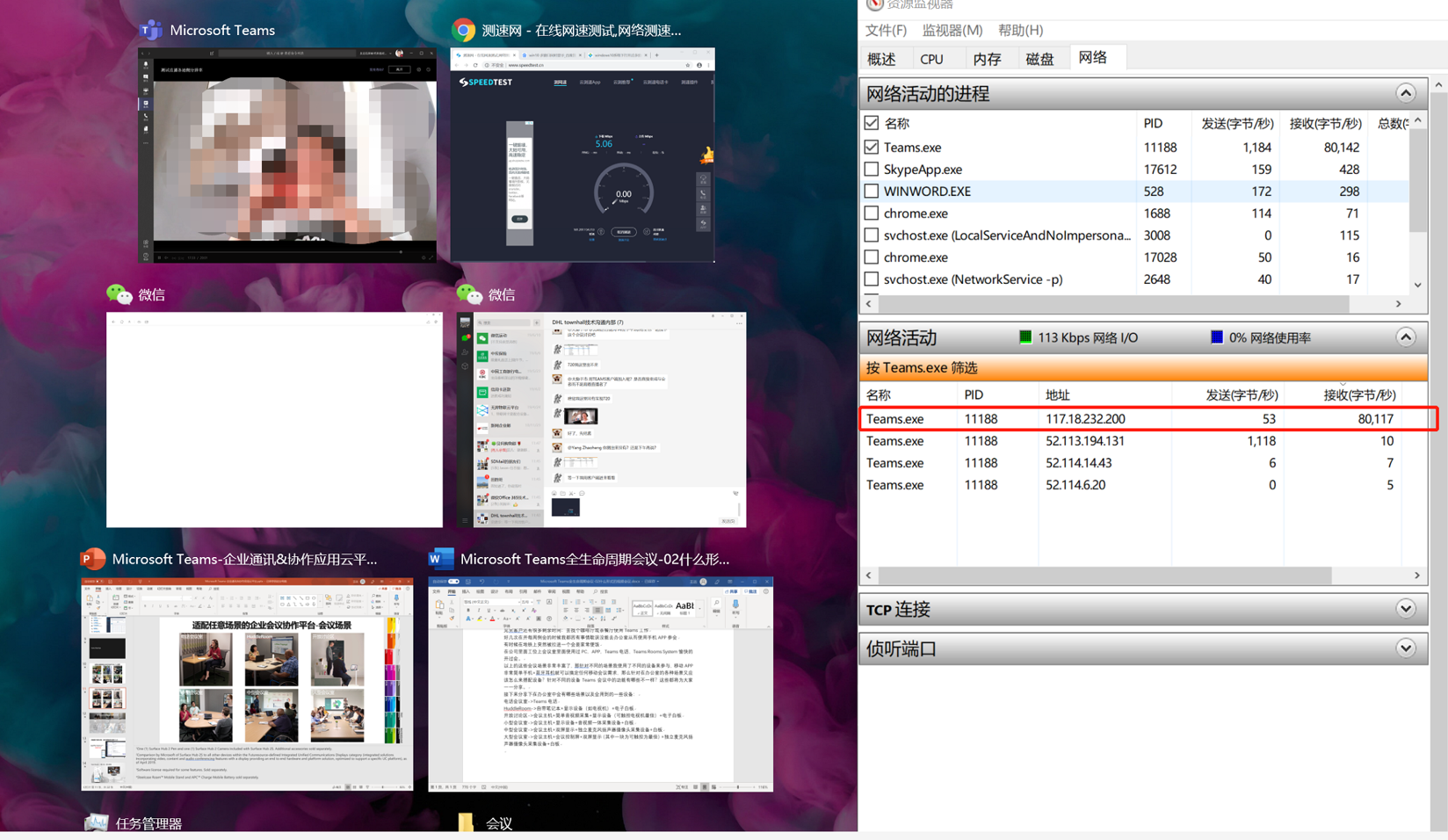1448x840 pixels.
Task: Click the process list scroll-down arrow
Action: coord(1417,285)
